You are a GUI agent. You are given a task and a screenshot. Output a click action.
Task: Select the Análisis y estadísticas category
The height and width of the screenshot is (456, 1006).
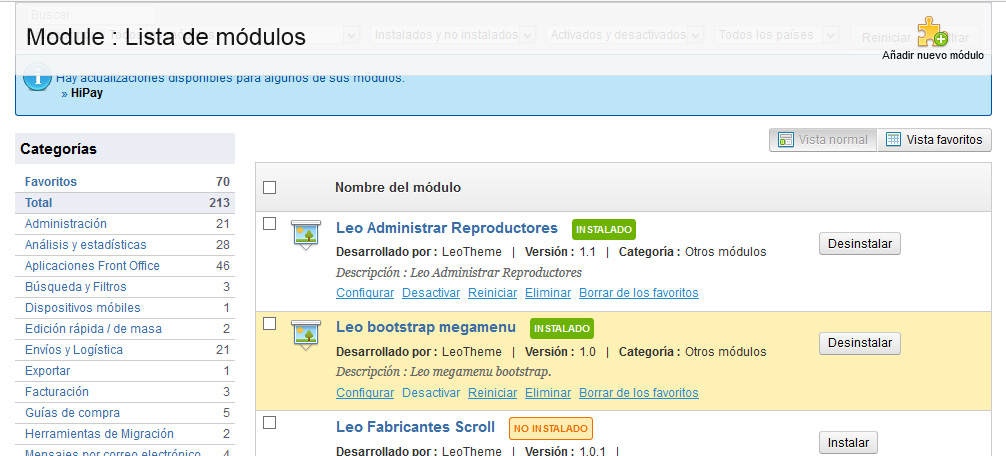(x=125, y=245)
